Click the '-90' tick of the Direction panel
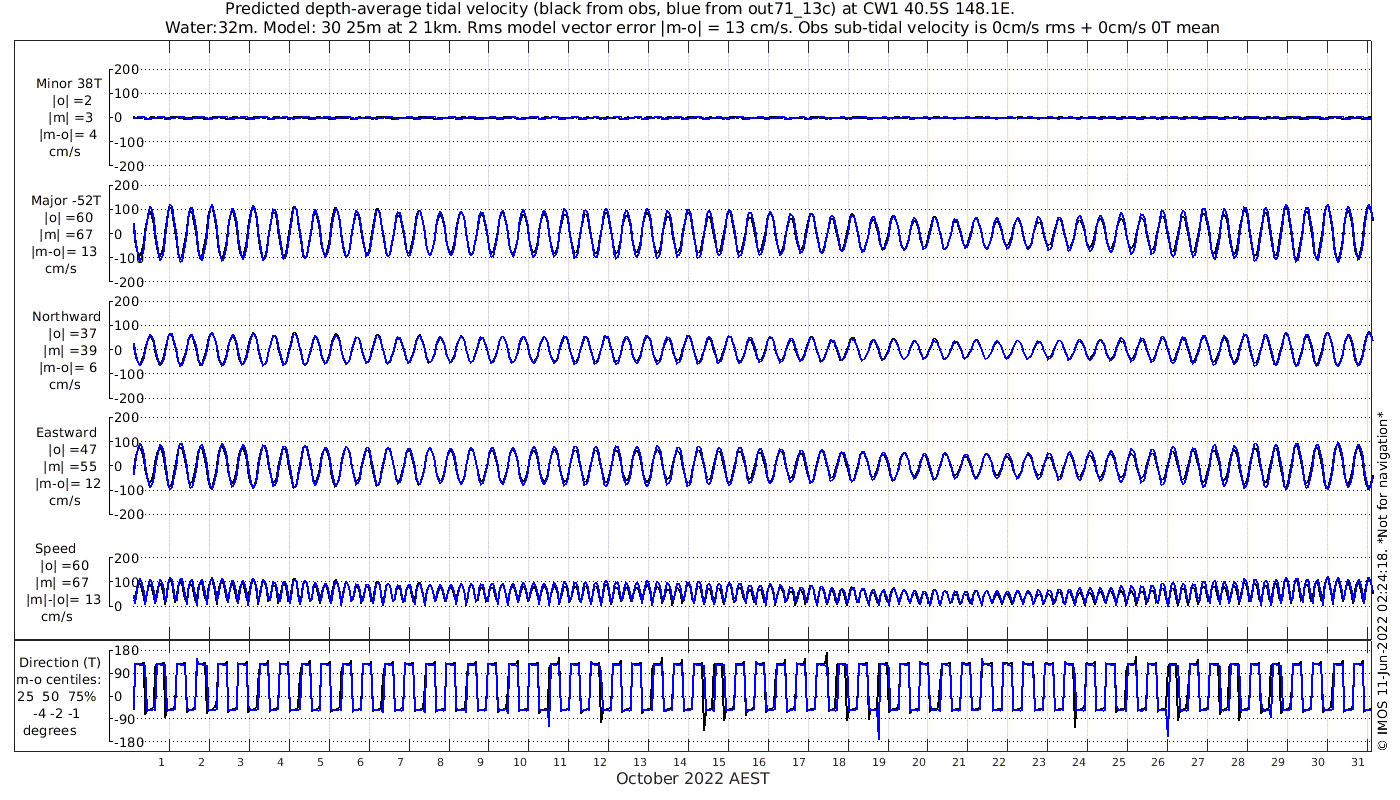1400x800 pixels. [124, 720]
